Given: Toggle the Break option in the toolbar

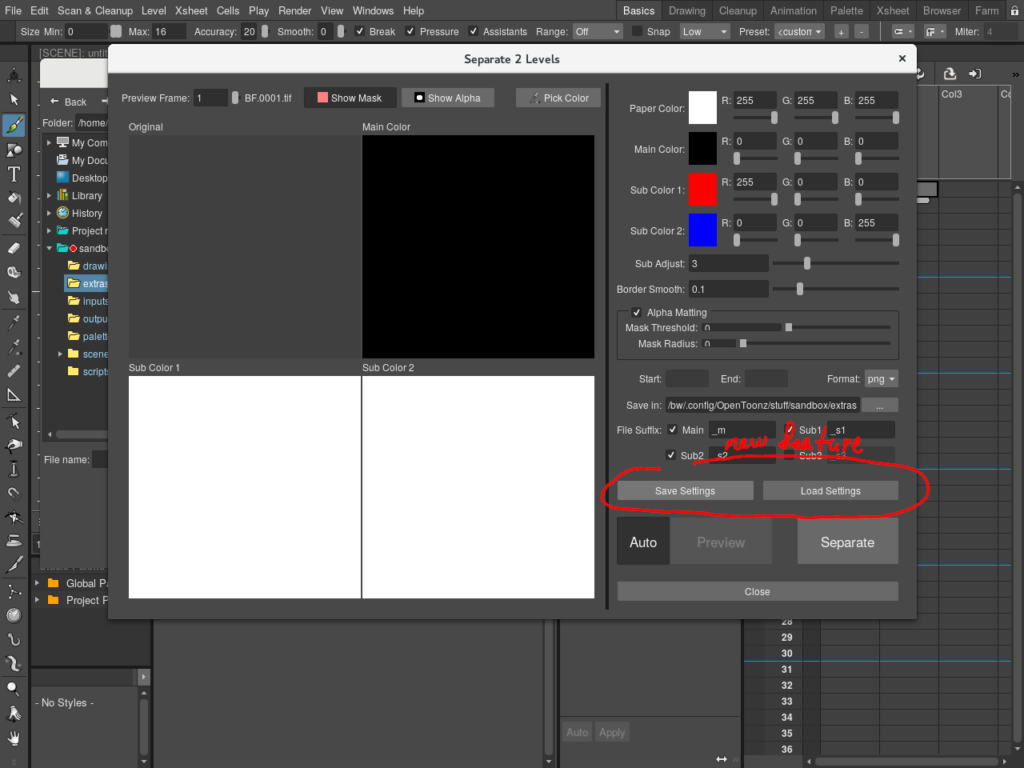Looking at the screenshot, I should [360, 31].
